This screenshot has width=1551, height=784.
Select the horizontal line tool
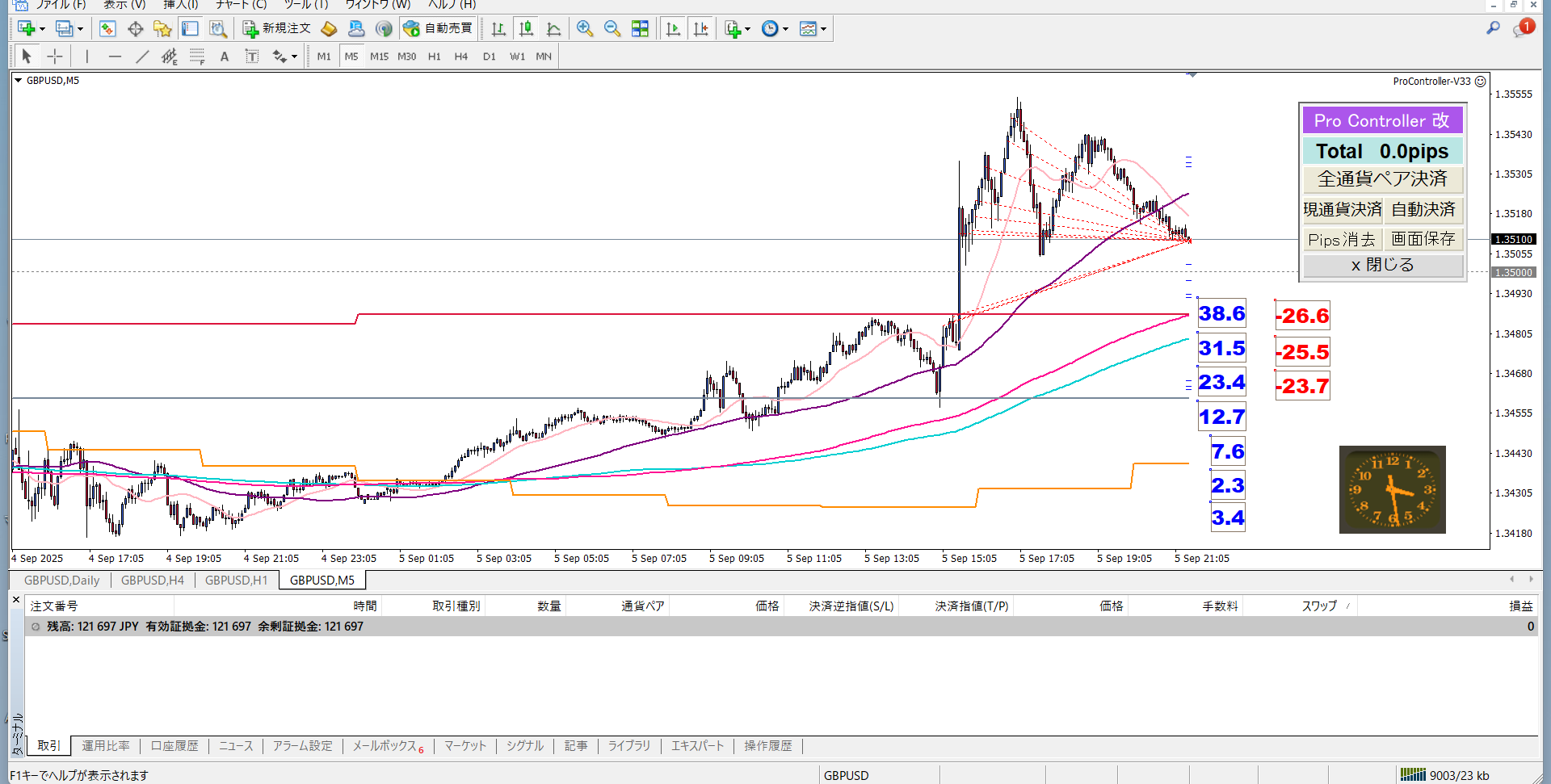coord(115,57)
